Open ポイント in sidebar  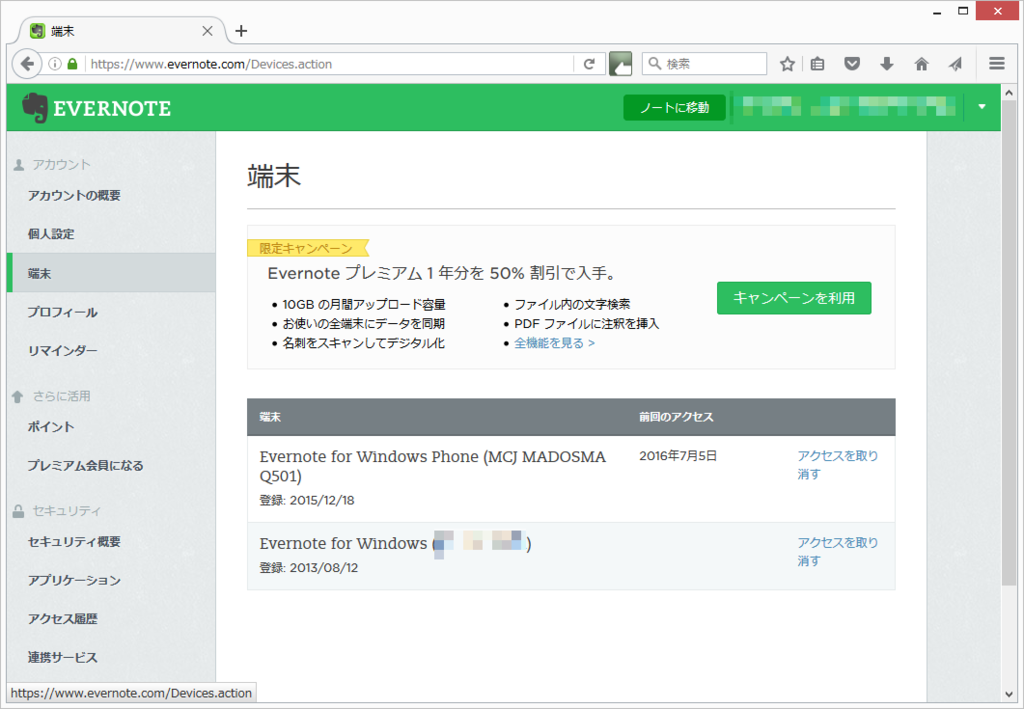(x=51, y=427)
